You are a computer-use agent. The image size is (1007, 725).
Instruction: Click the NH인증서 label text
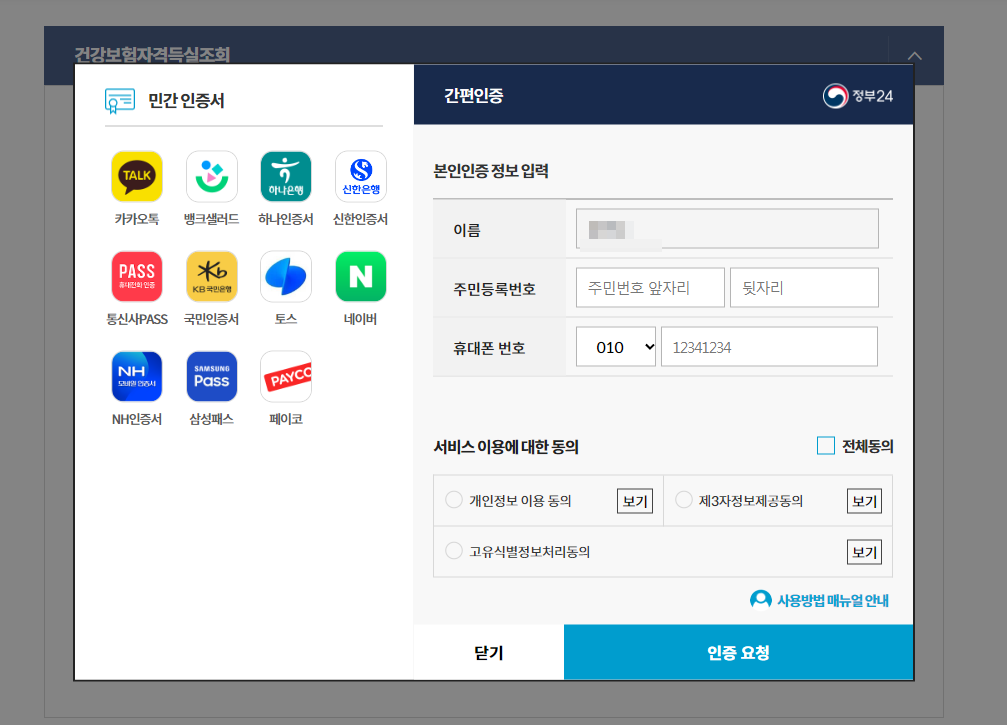coord(137,419)
